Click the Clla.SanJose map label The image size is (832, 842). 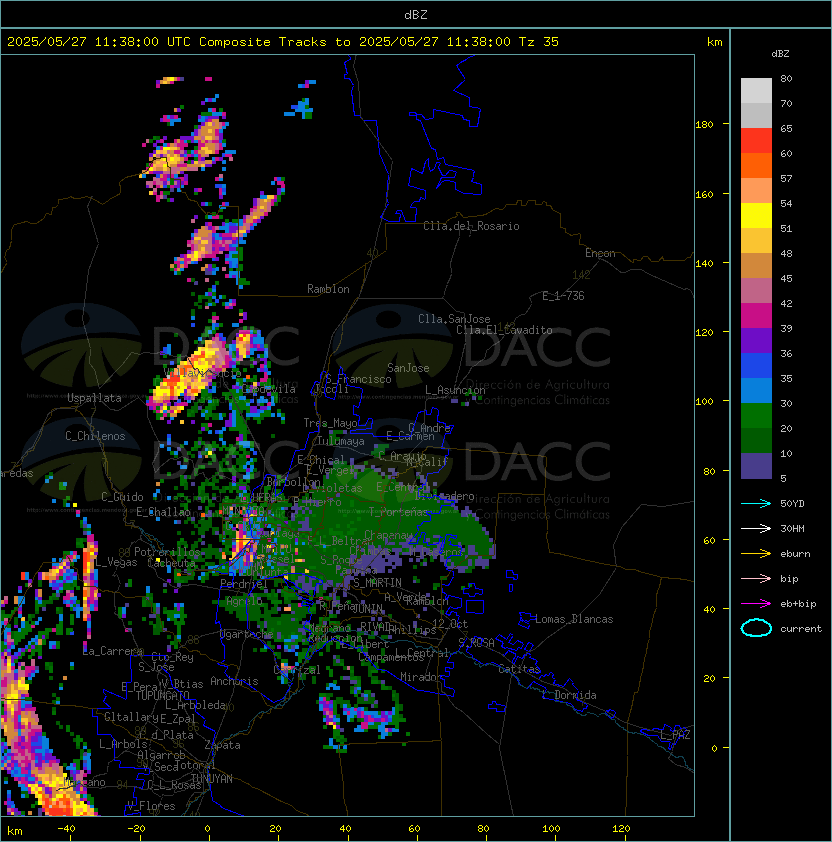pyautogui.click(x=454, y=319)
